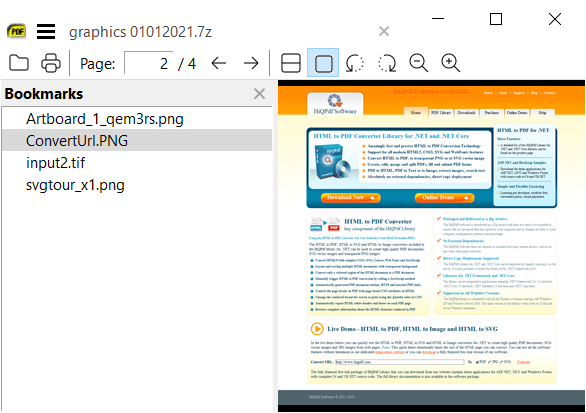Viewport: 586px width, 413px height.
Task: Rotate page counterclockwise
Action: (355, 63)
